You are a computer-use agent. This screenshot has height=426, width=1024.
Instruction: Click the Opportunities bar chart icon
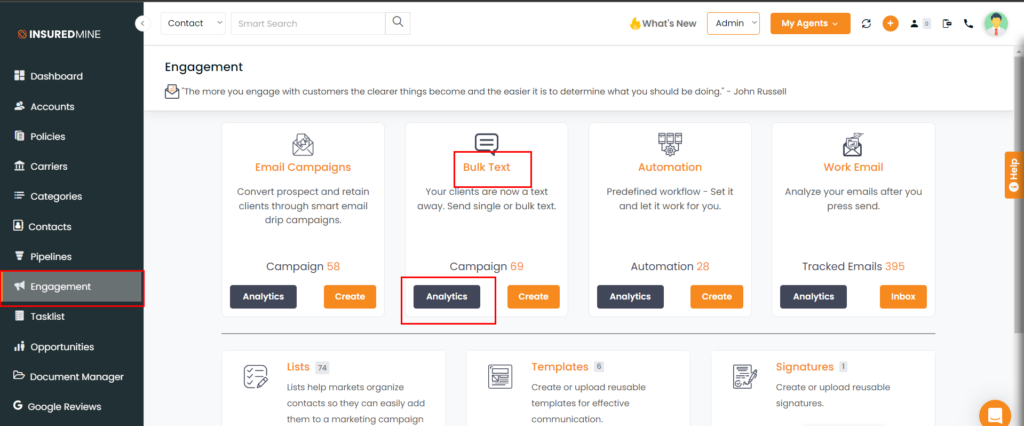click(19, 346)
